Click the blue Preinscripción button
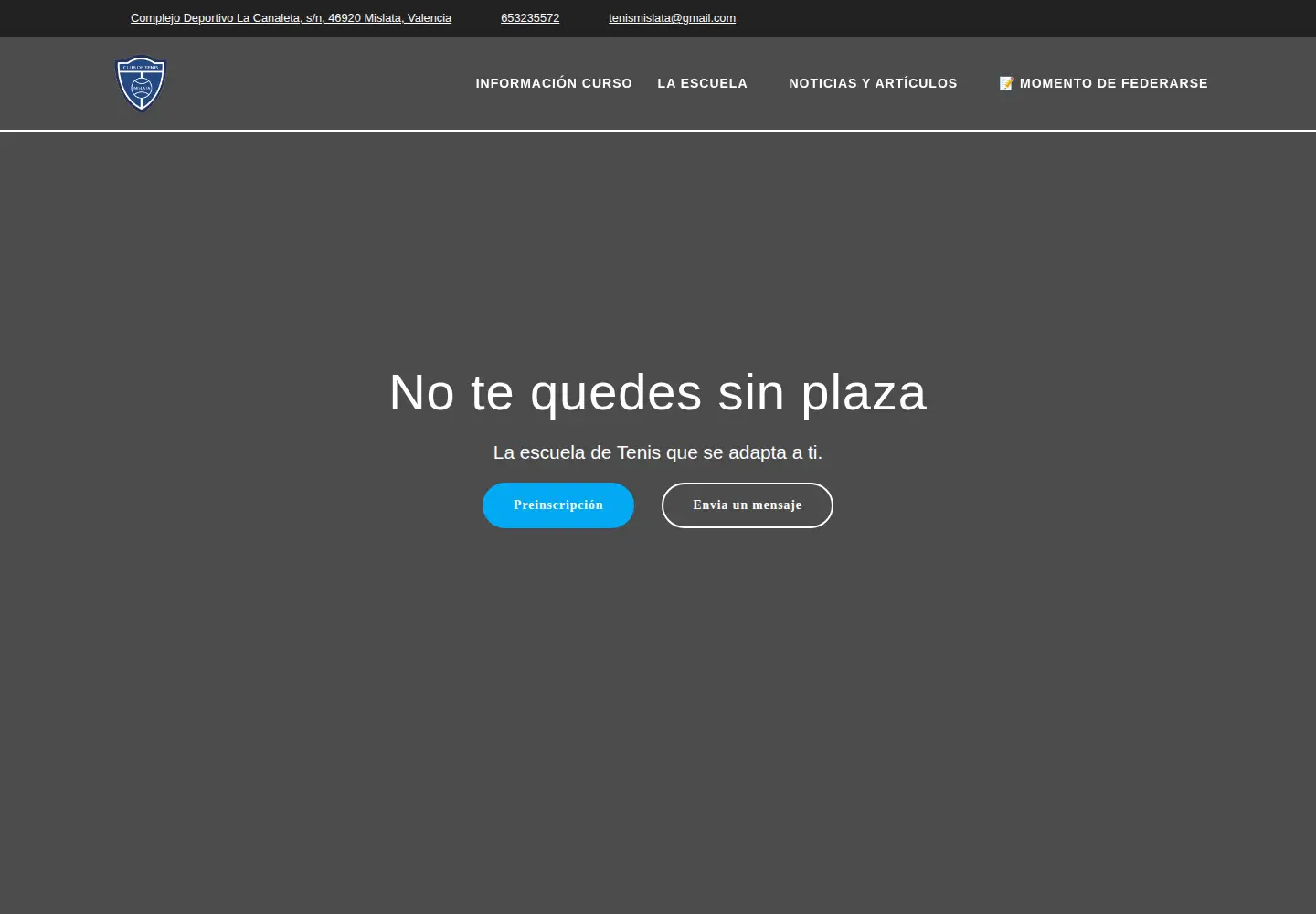This screenshot has width=1316, height=914. coord(558,505)
